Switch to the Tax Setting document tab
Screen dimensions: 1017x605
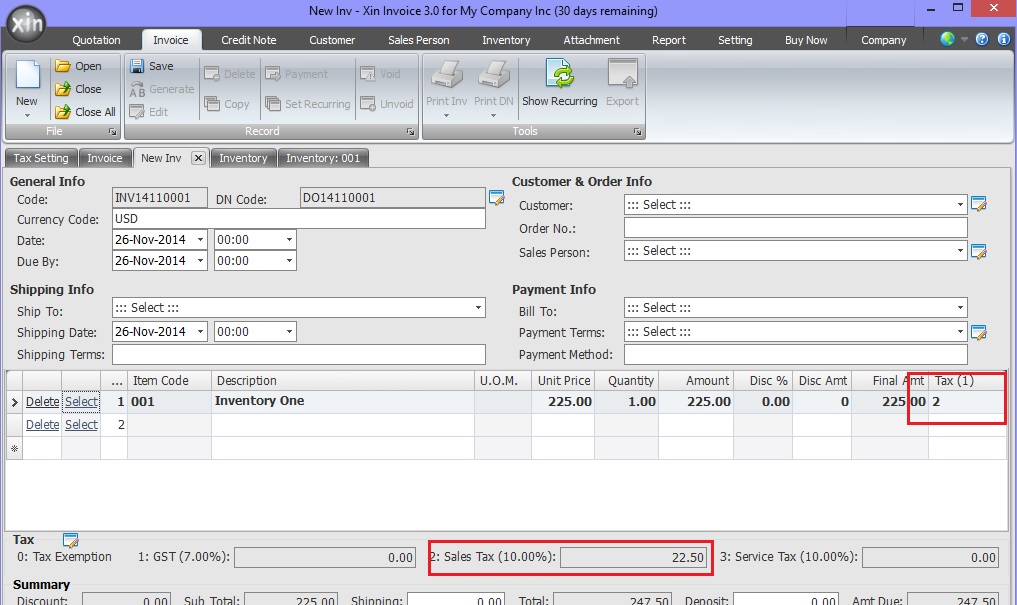click(41, 158)
